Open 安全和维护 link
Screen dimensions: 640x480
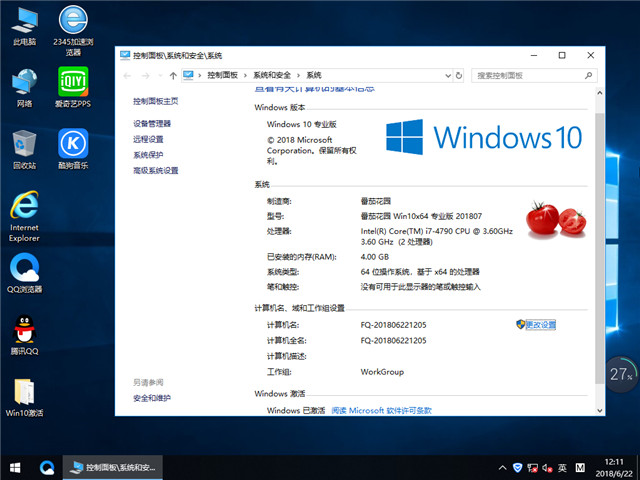click(x=152, y=398)
